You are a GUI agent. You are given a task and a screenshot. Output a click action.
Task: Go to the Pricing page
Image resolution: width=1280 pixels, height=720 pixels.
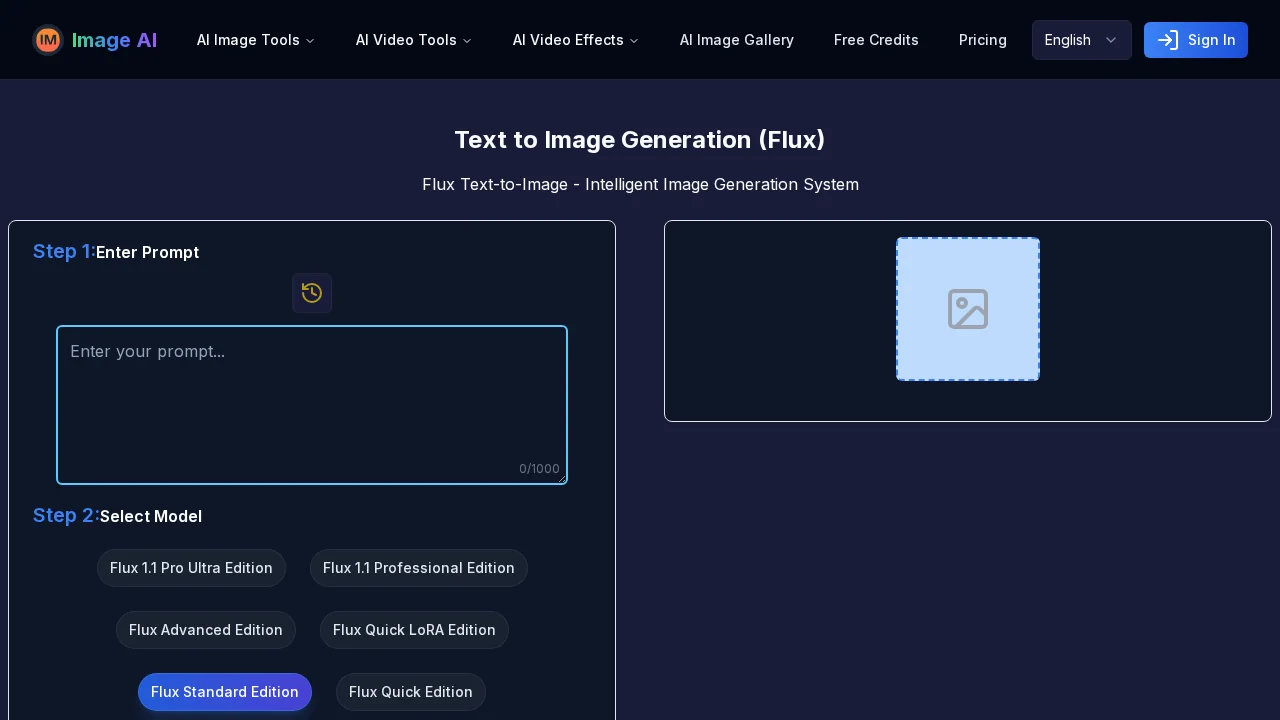(983, 40)
